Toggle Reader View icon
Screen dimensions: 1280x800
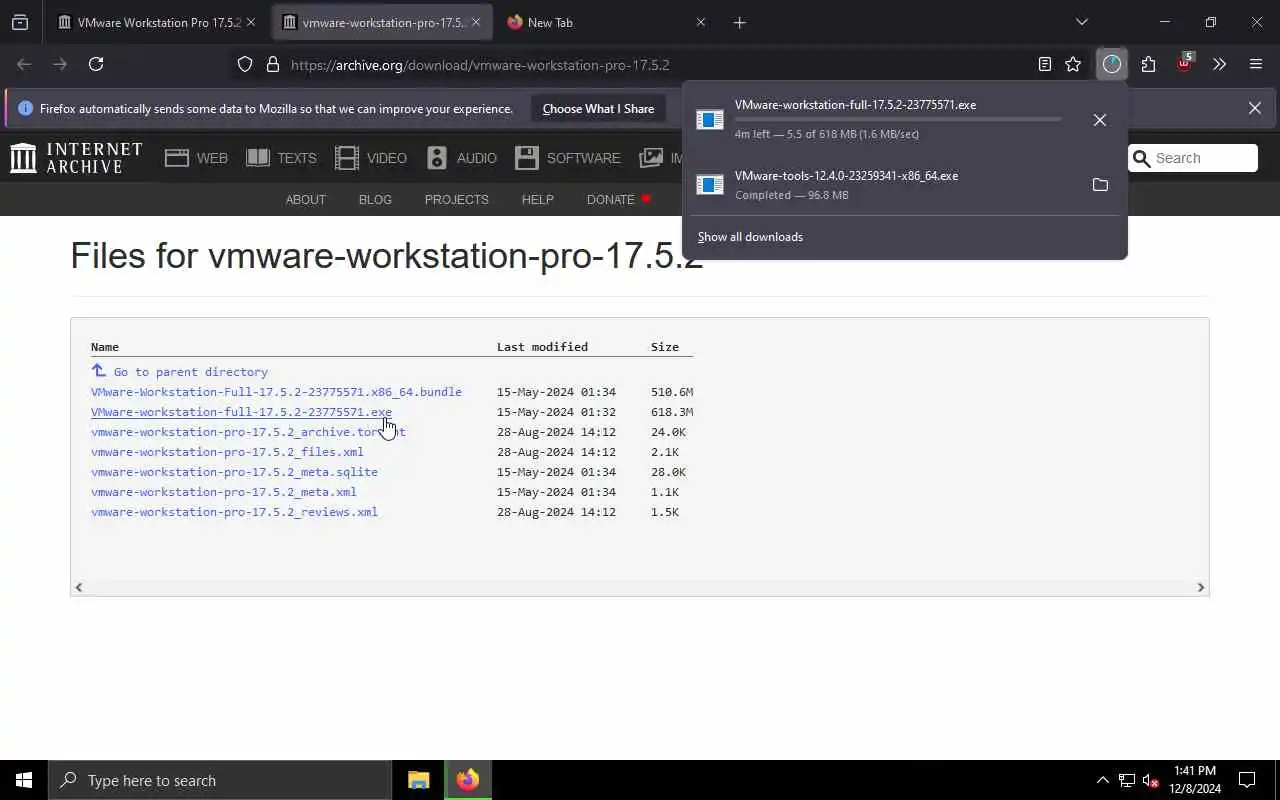pos(1045,64)
